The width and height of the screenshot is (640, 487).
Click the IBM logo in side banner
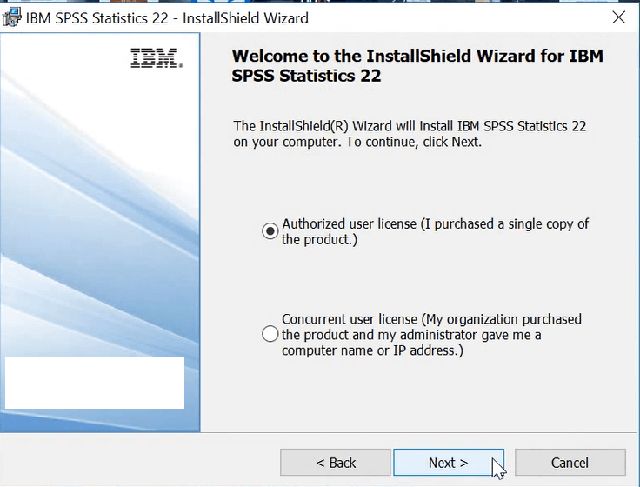(x=156, y=58)
